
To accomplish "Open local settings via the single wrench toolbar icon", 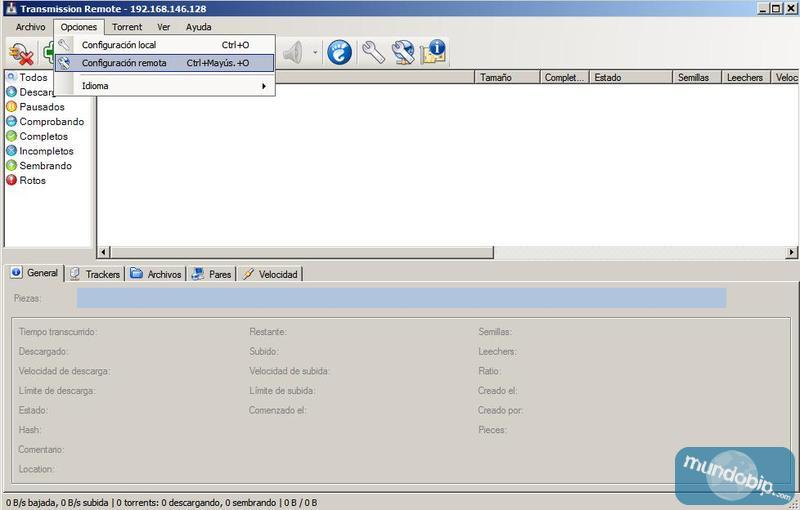I will [373, 53].
